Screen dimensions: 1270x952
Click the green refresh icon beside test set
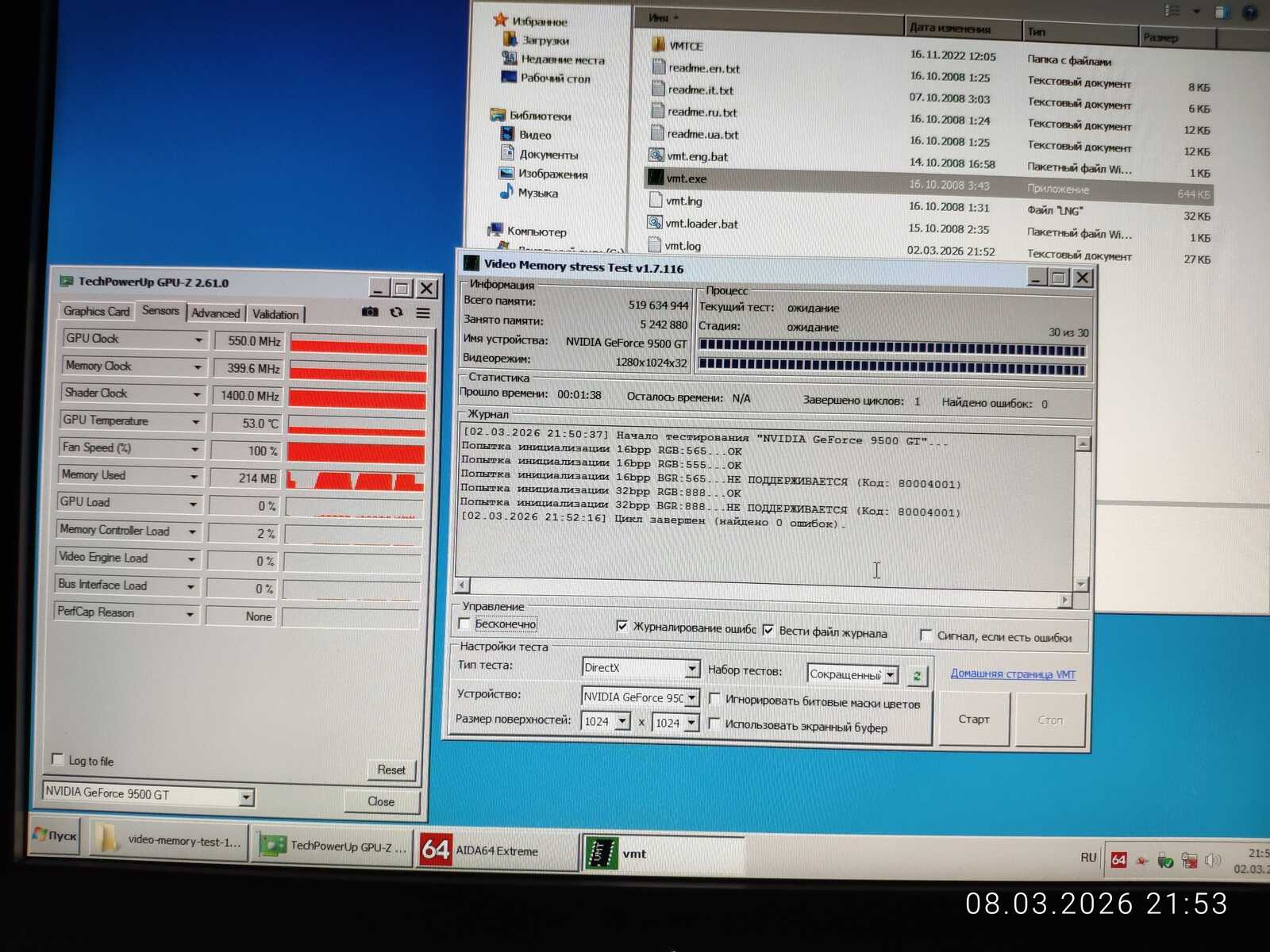pos(917,676)
